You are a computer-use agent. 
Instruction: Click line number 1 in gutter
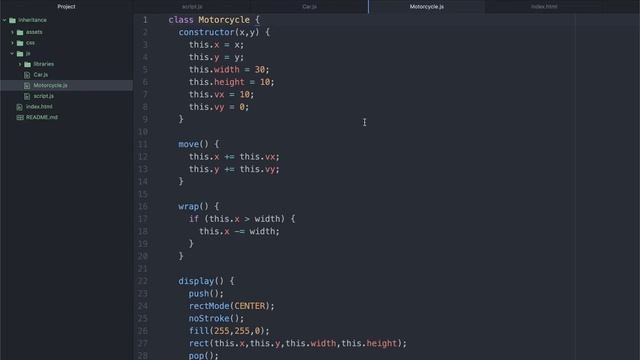145,20
